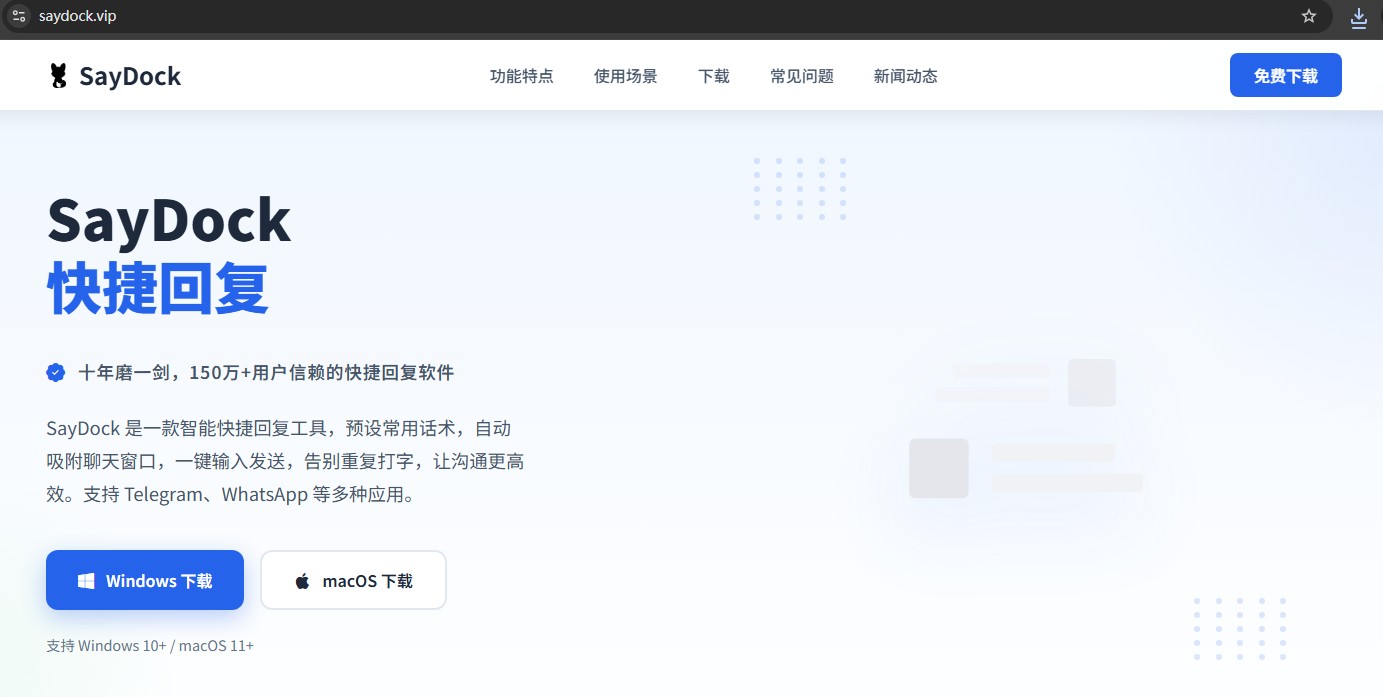Image resolution: width=1383 pixels, height=697 pixels.
Task: Open browser downloads icon
Action: [x=1359, y=17]
